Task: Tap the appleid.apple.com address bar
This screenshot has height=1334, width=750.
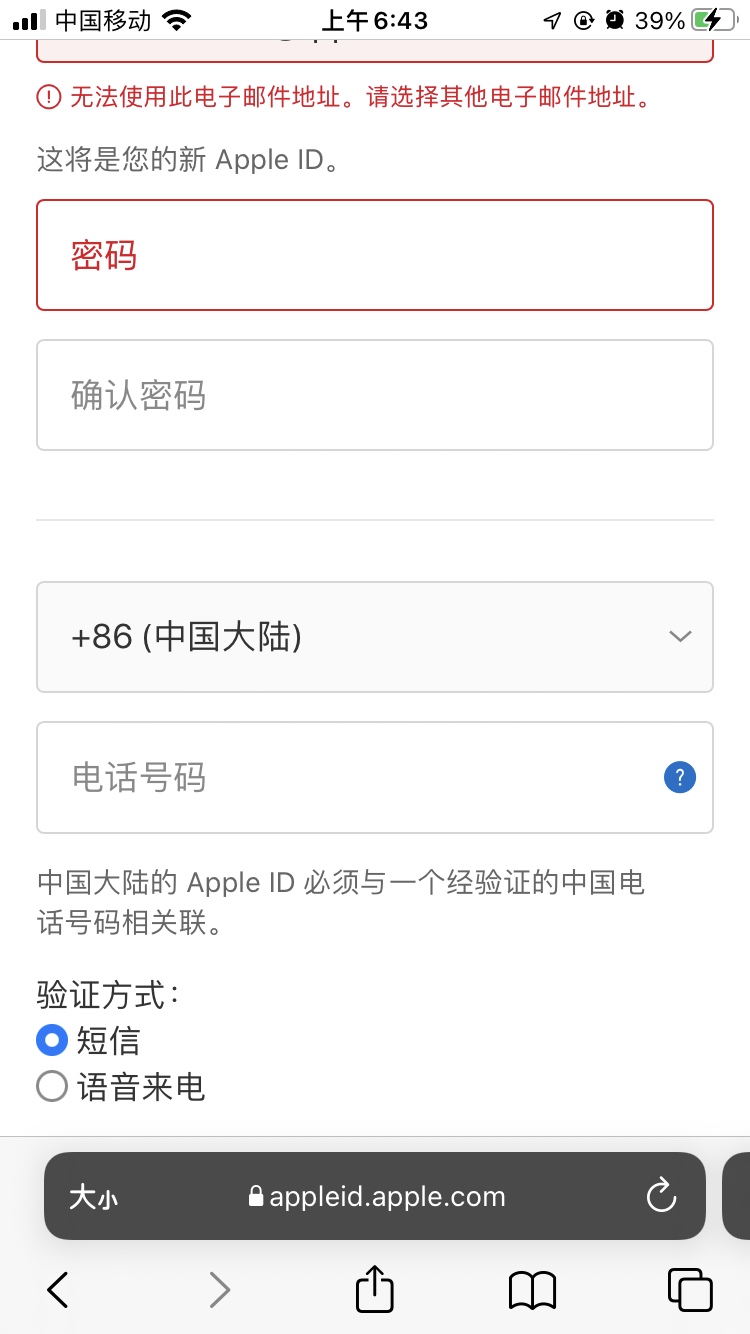Action: click(x=378, y=1197)
